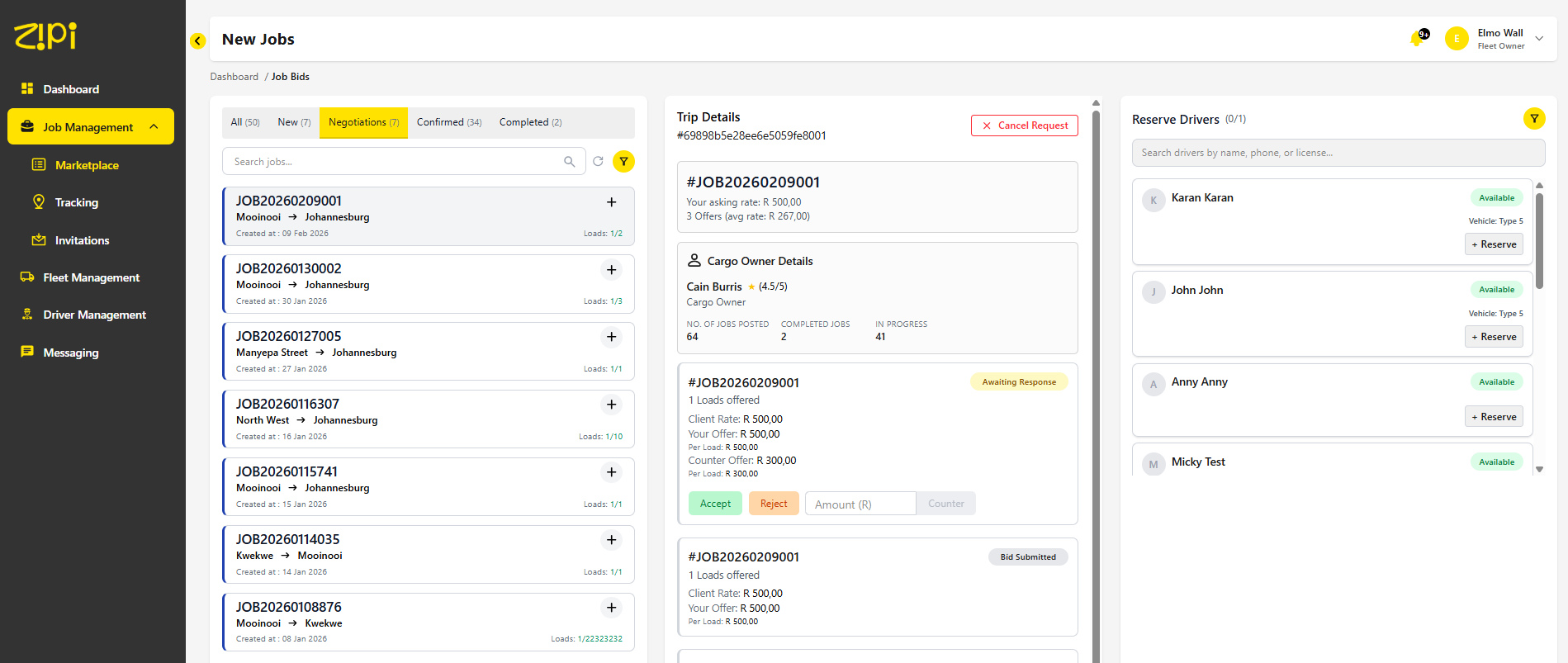Viewport: 1568px width, 663px height.
Task: Click the search magnifier in jobs search
Action: (570, 162)
